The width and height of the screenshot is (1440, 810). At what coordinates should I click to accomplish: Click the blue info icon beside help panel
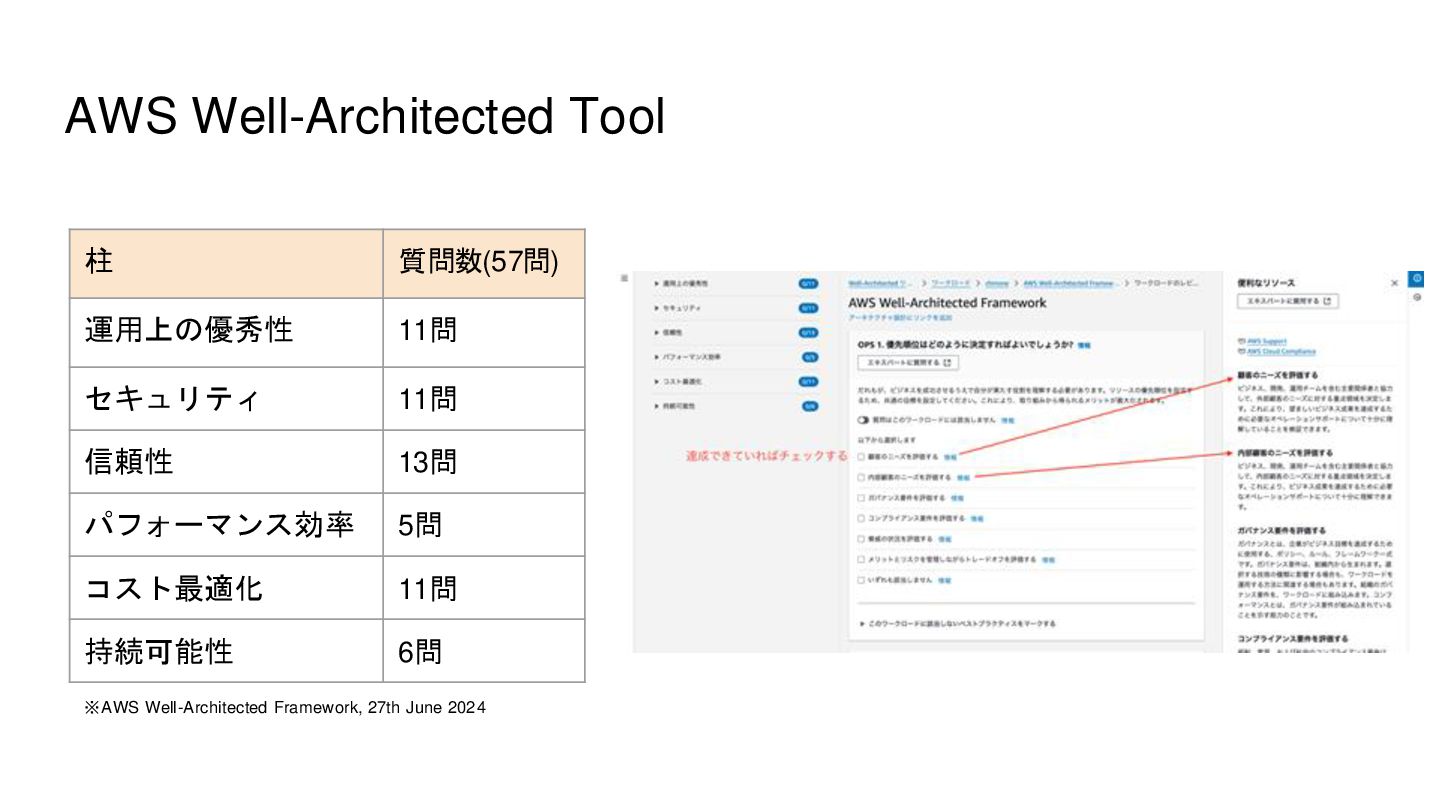tap(1416, 279)
